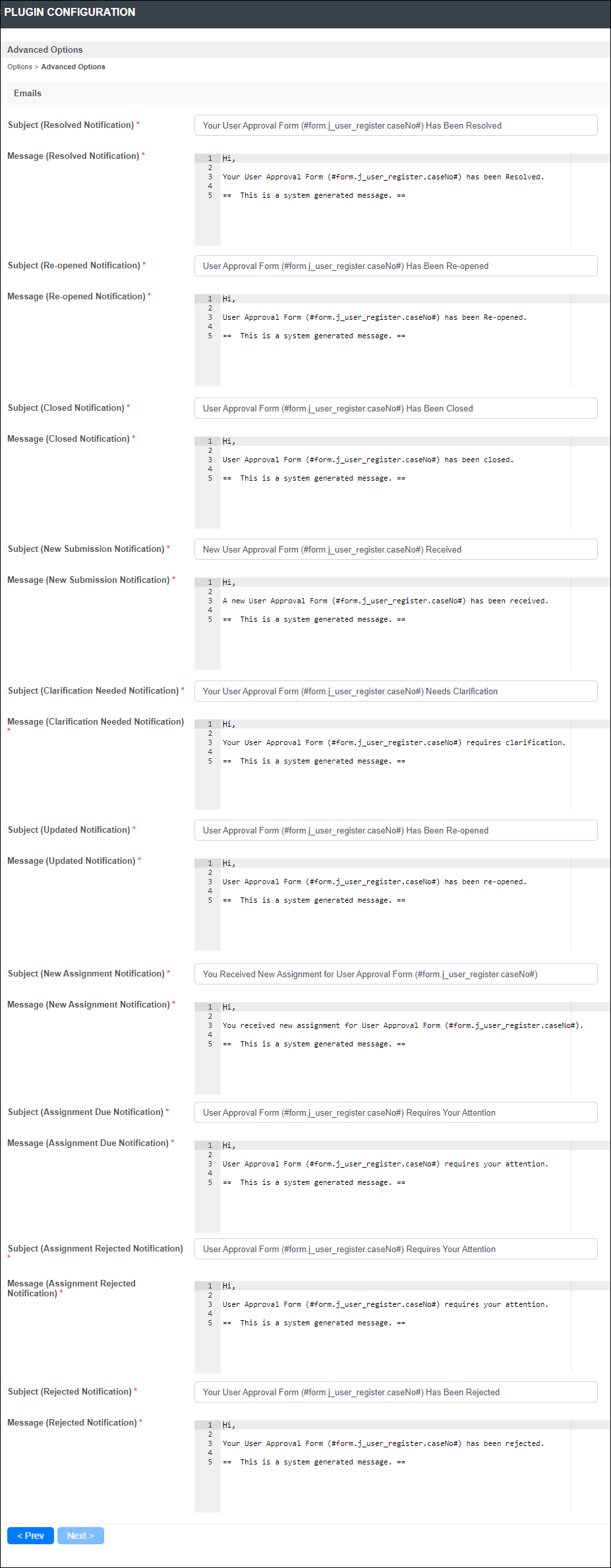Edit the Subject (Resolved Notification) field
Viewport: 611px width, 1568px height.
click(x=395, y=125)
